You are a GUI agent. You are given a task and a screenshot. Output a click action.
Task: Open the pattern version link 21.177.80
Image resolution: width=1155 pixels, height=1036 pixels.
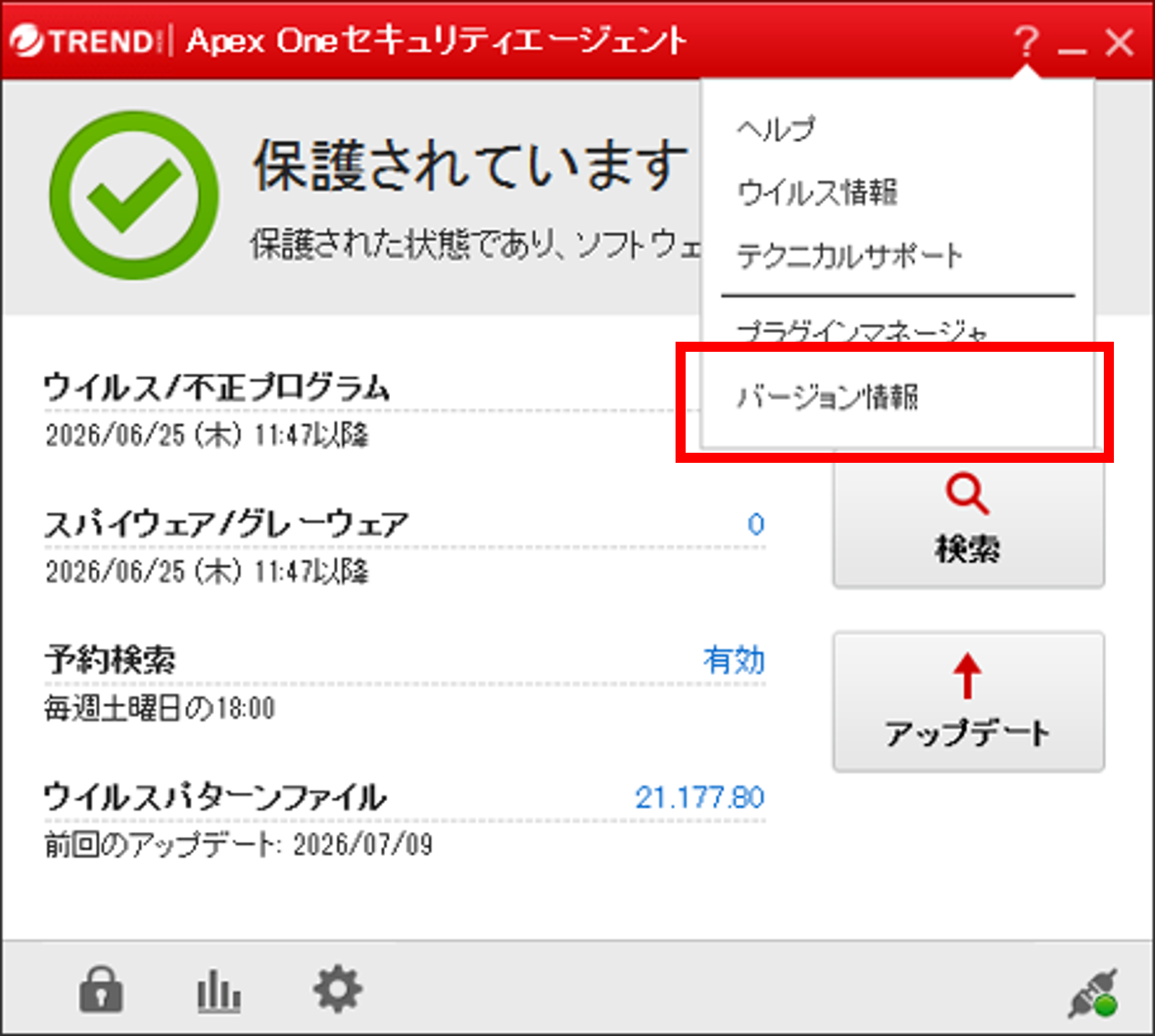(x=699, y=797)
